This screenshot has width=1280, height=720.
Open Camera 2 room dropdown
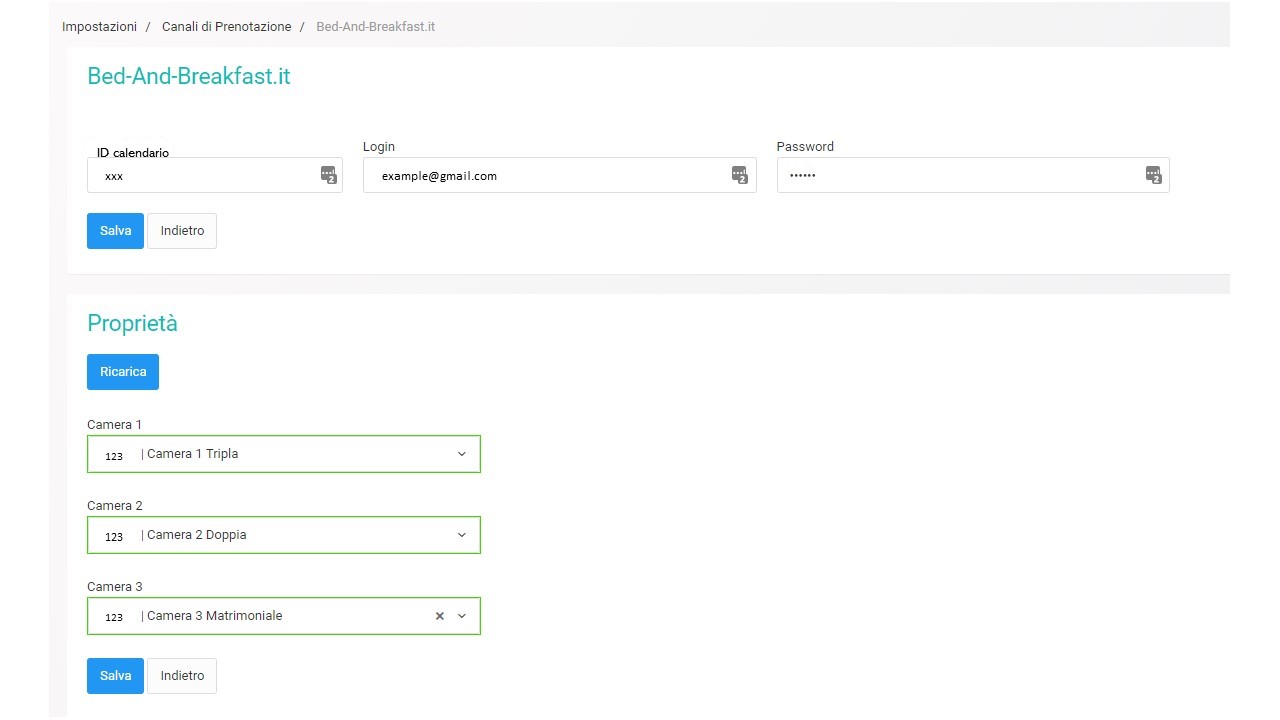click(x=284, y=535)
